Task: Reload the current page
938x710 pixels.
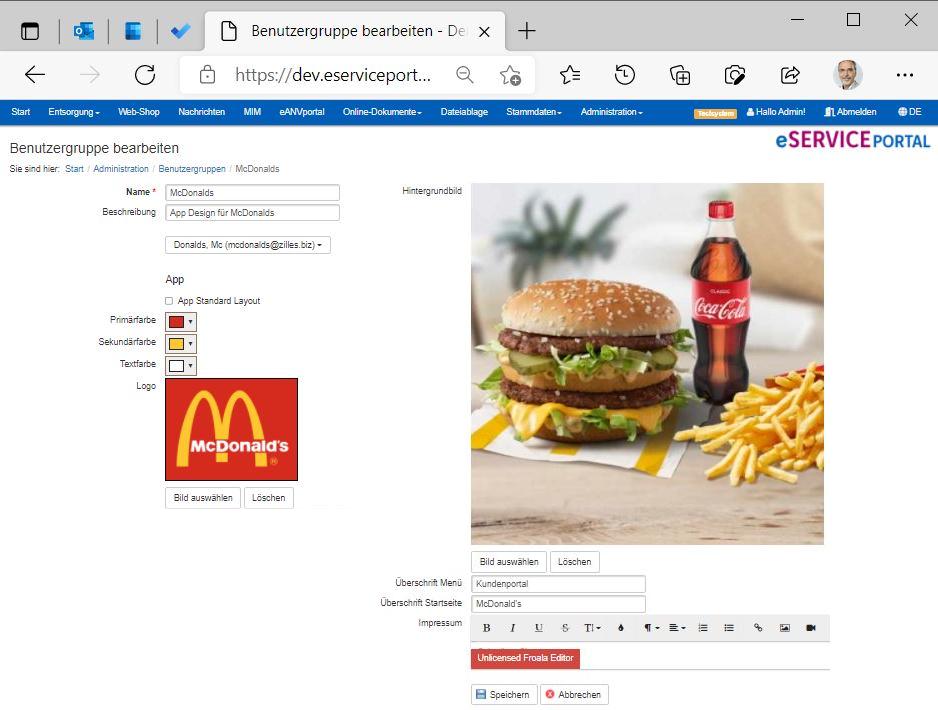Action: tap(145, 75)
